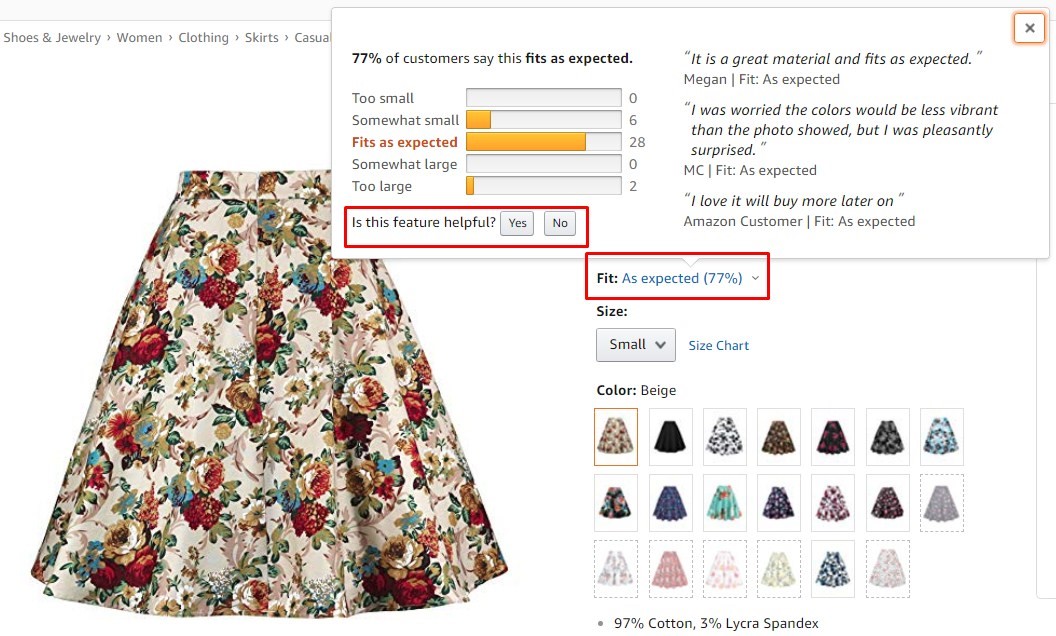Expand the Fit: As expected dropdown
Screen dimensions: 1056x636
click(x=678, y=277)
